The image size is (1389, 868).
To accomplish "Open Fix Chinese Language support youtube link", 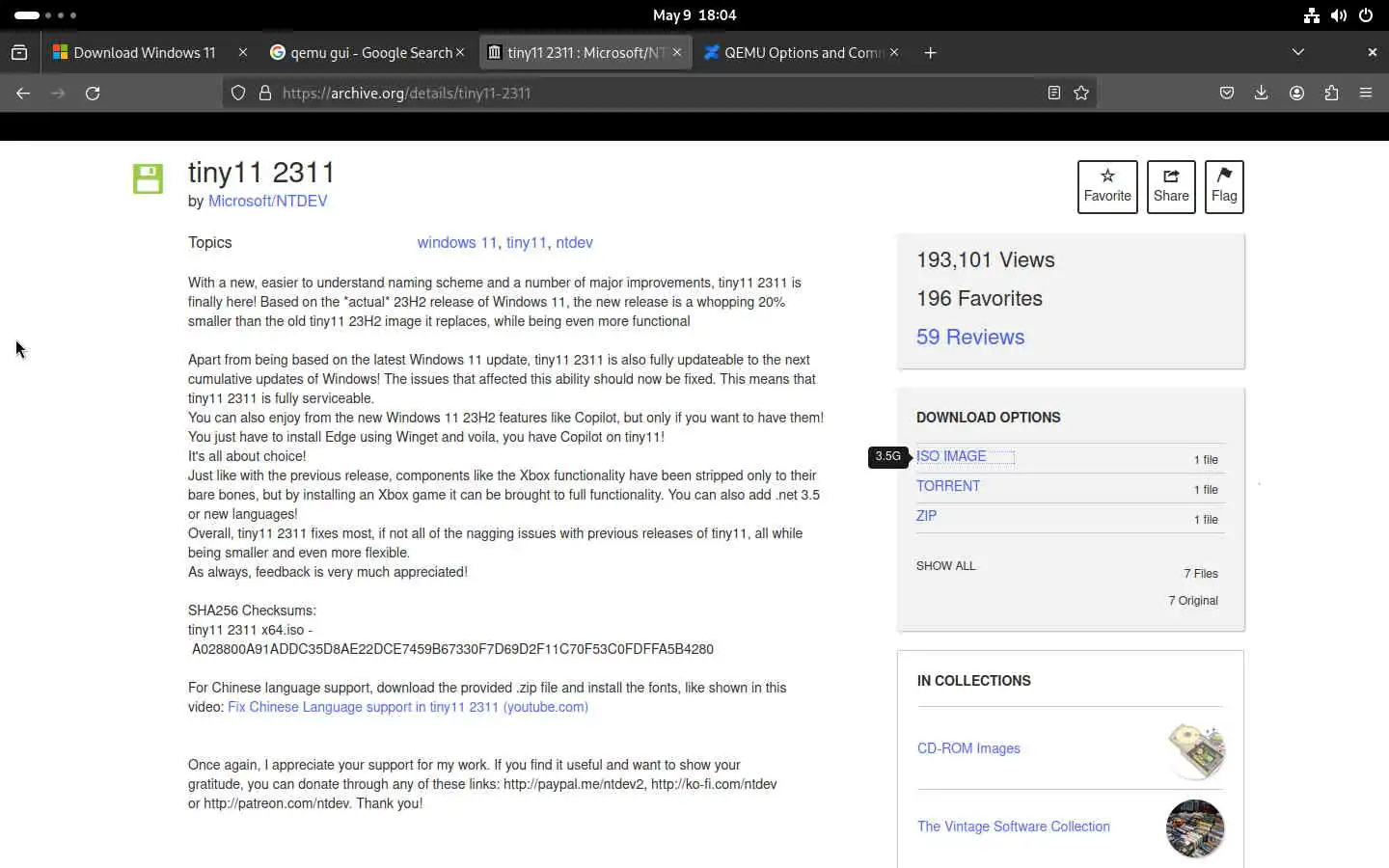I will (x=408, y=707).
